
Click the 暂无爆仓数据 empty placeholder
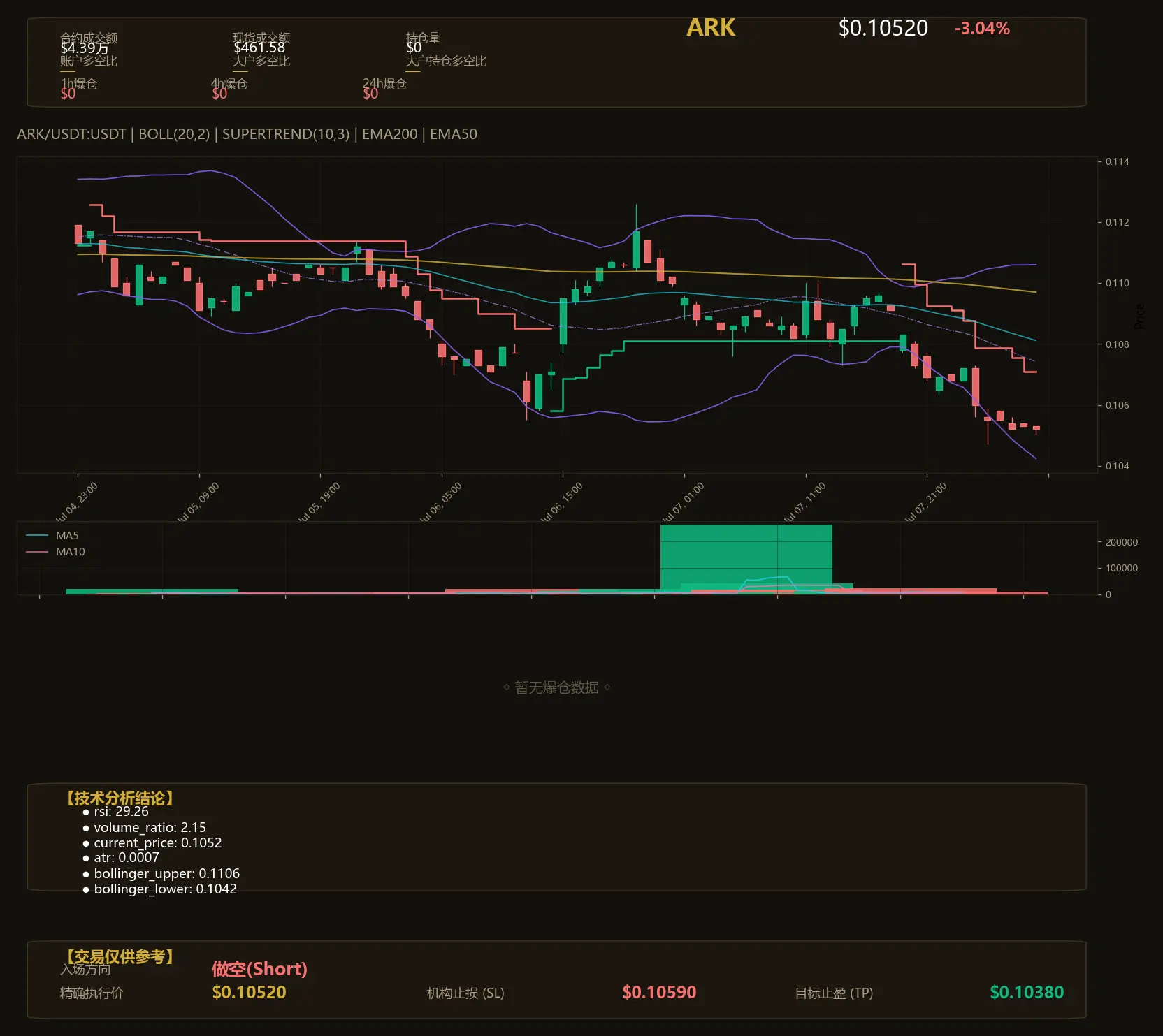click(556, 687)
